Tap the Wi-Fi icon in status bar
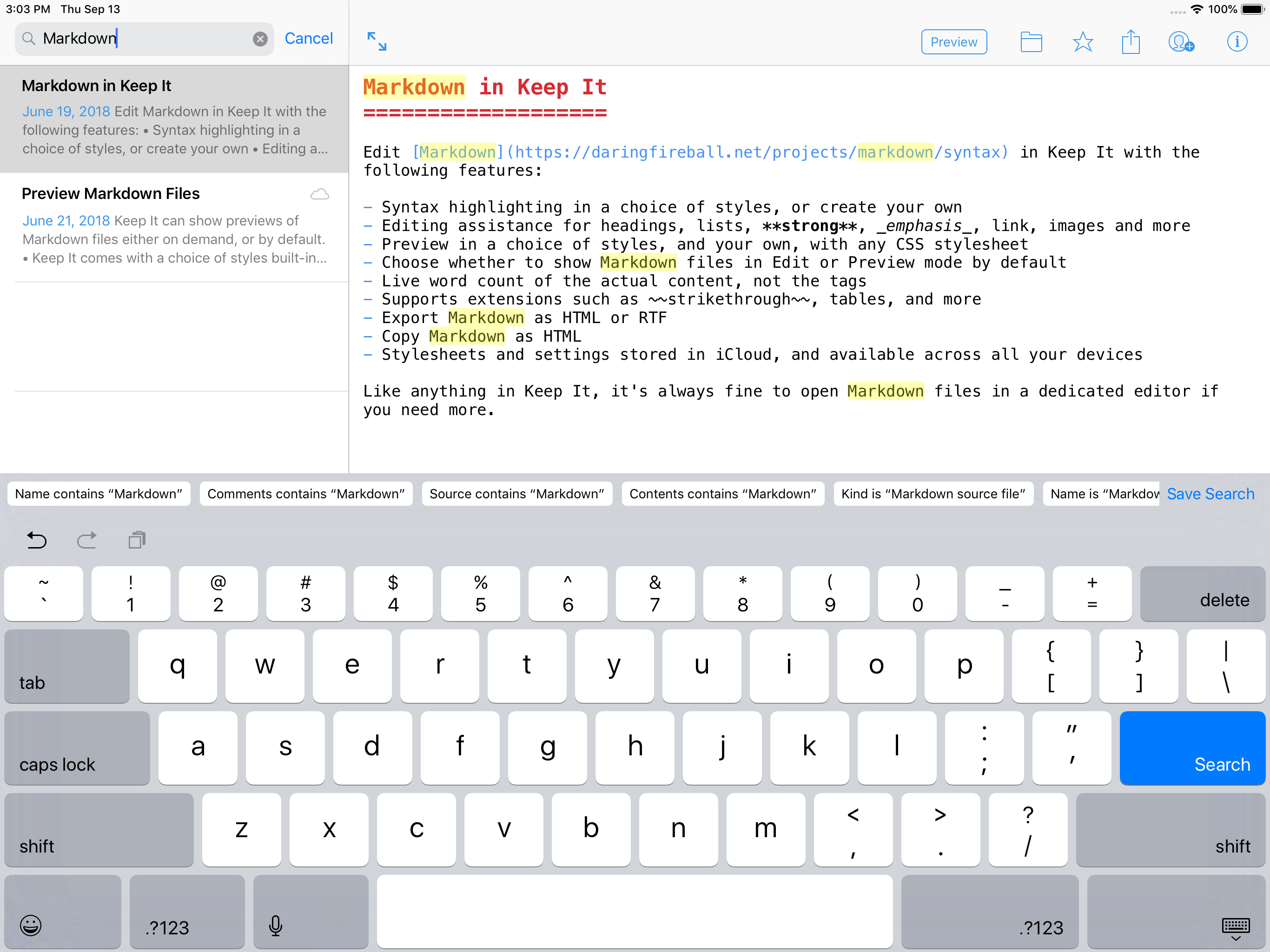The width and height of the screenshot is (1270, 952). 1197,9
